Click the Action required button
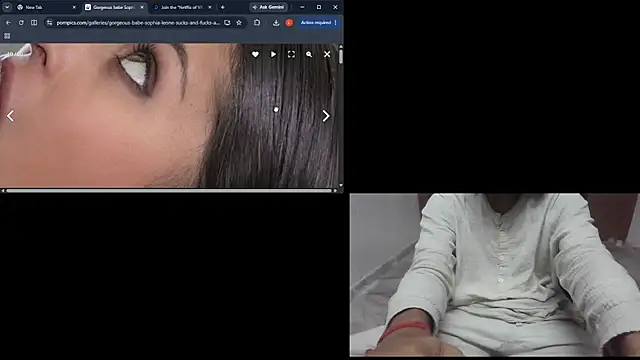Viewport: 640px width, 360px height. pos(318,22)
